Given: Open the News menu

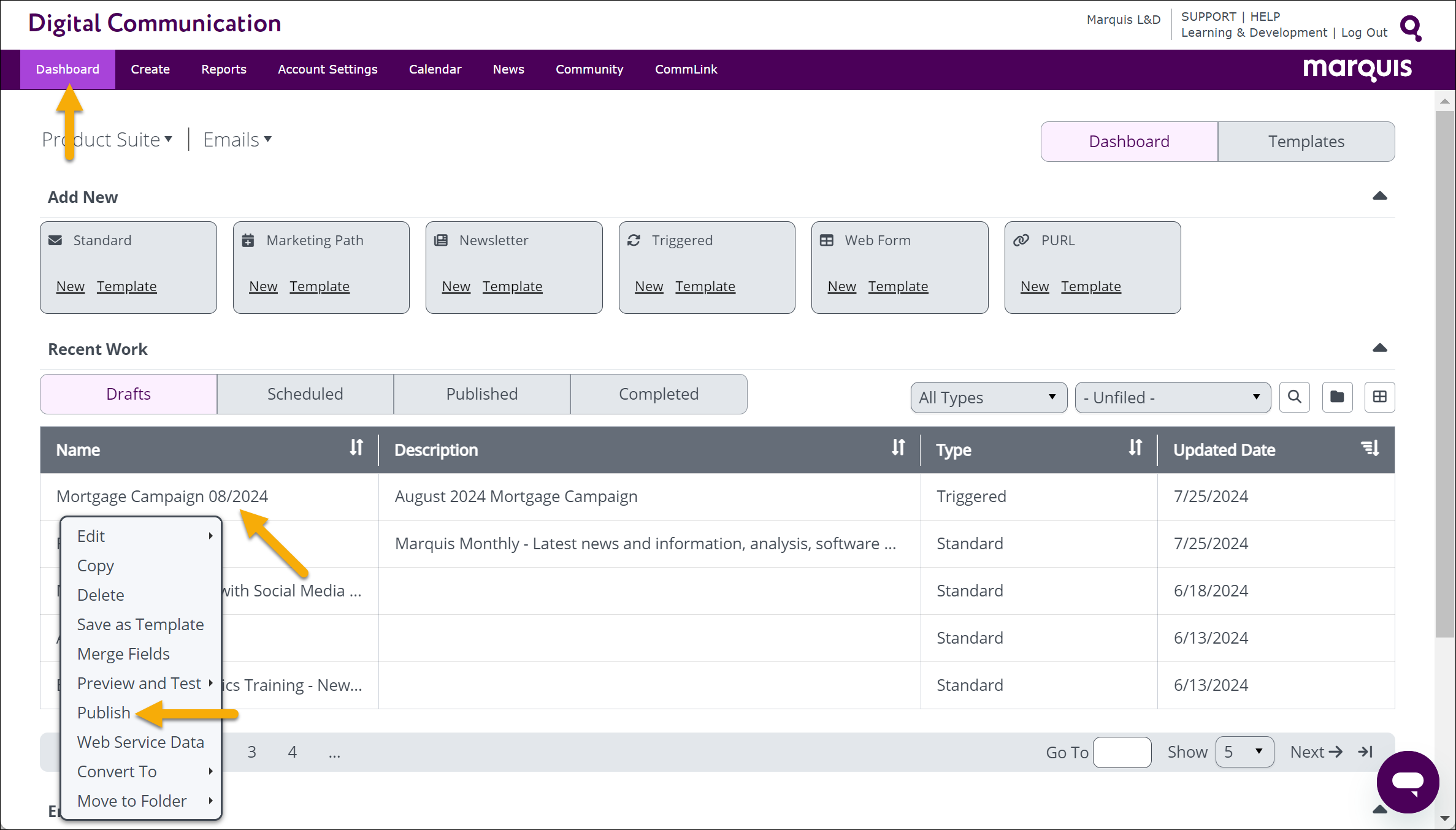Looking at the screenshot, I should 508,69.
